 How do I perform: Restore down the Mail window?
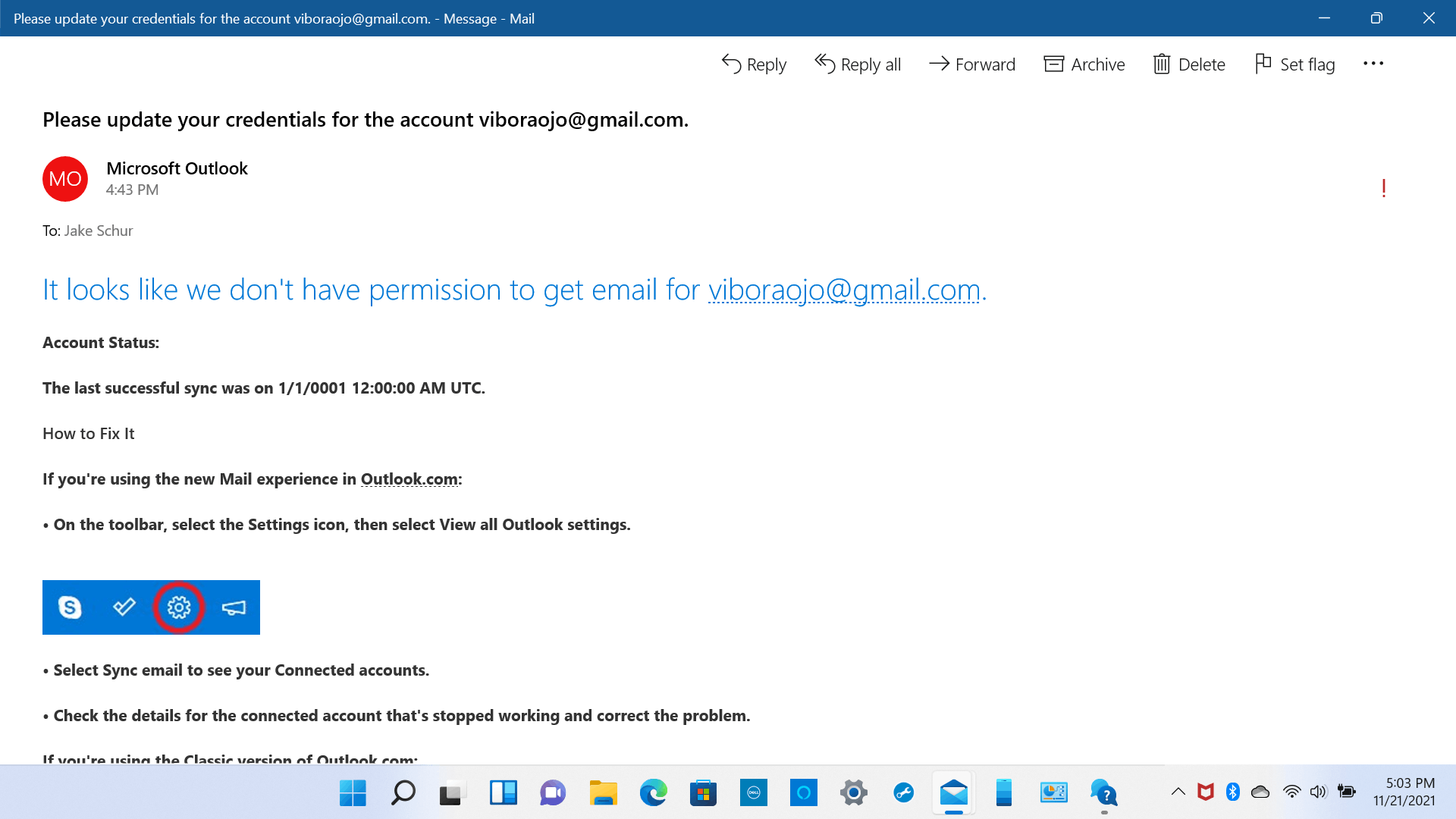coord(1376,18)
